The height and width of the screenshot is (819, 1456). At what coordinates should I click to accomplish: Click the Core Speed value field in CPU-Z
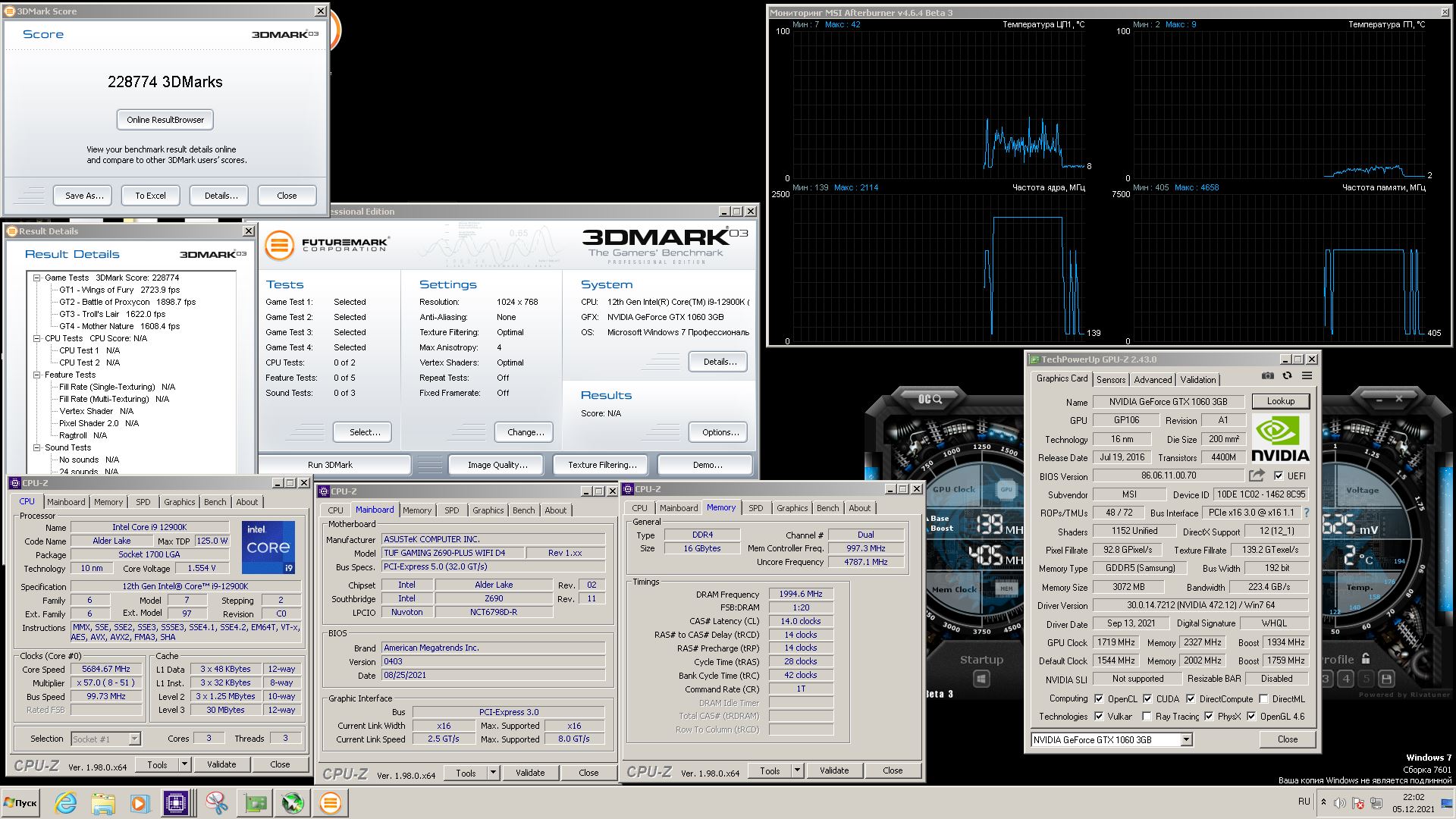(107, 669)
